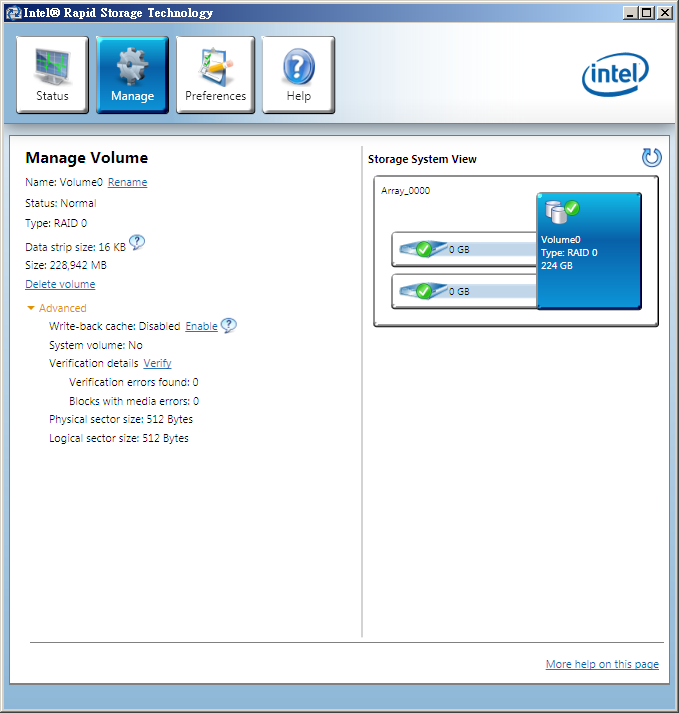This screenshot has height=713, width=679.
Task: Click the 'Type: RAID 0' text
Action: click(56, 223)
